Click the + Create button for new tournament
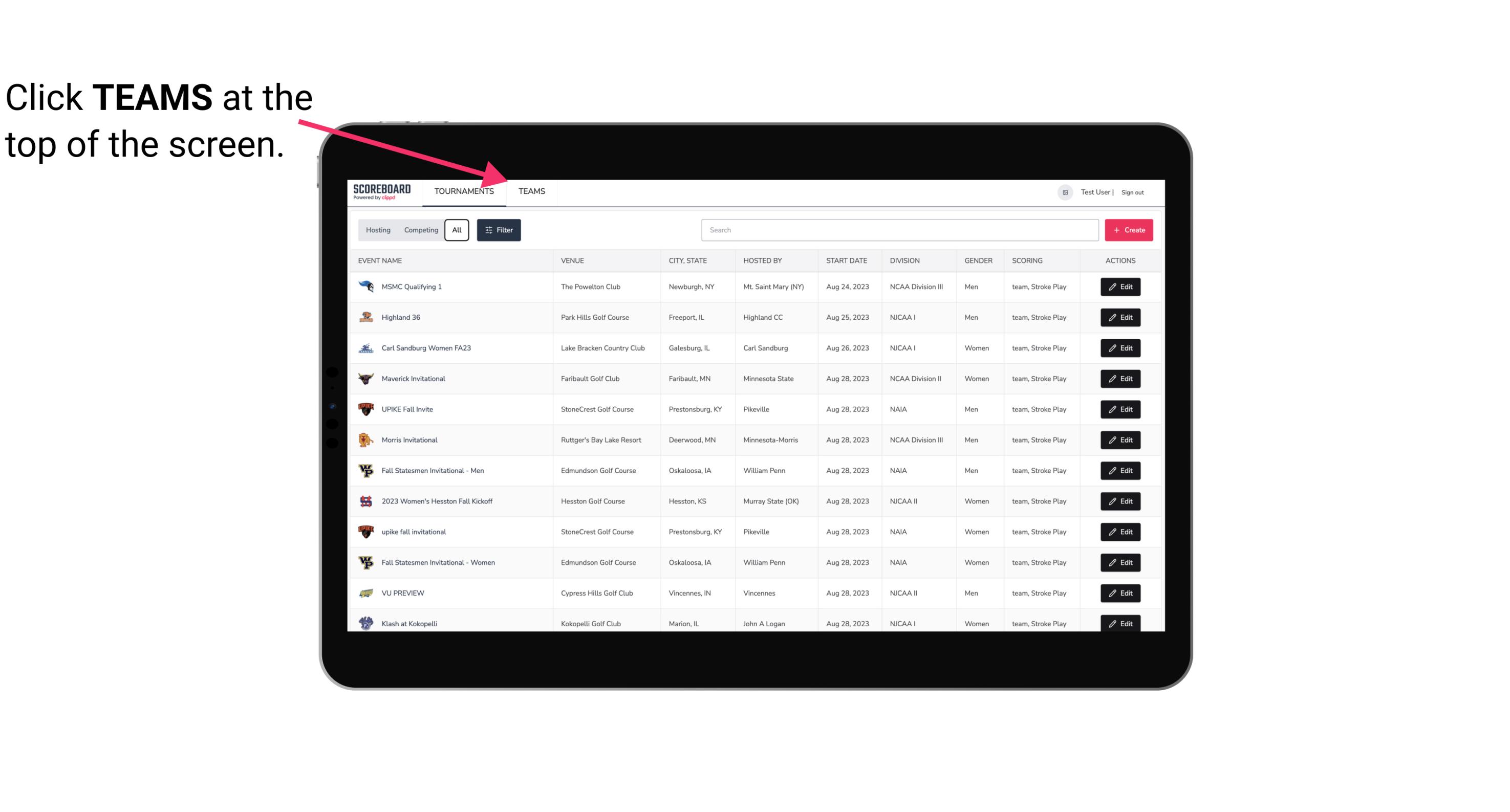This screenshot has width=1510, height=812. click(x=1129, y=230)
